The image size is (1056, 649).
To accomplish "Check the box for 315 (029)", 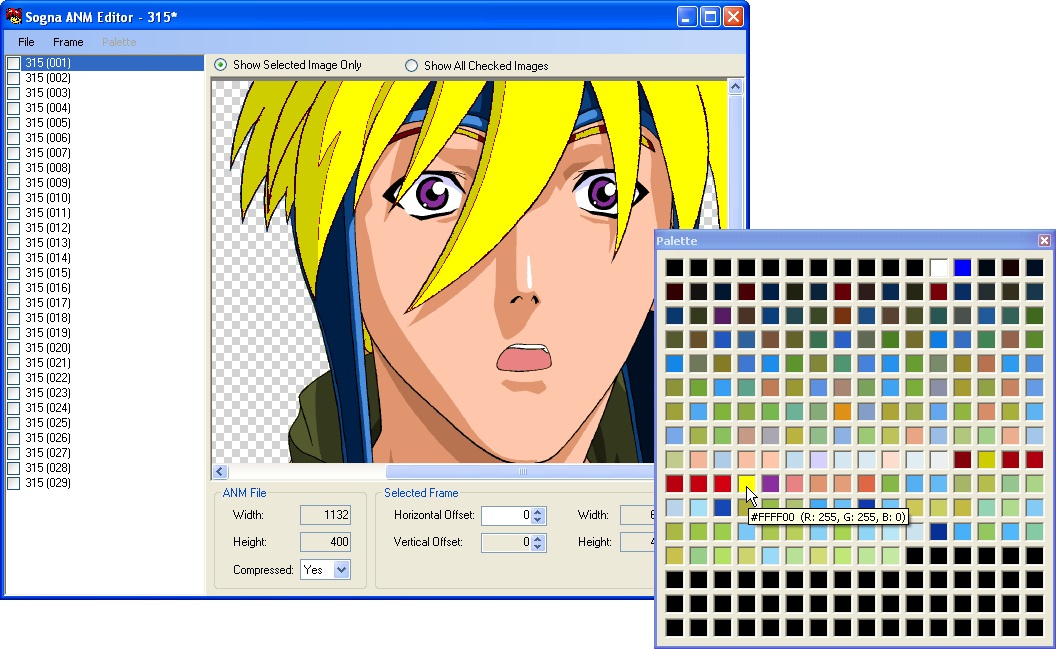I will coord(13,483).
